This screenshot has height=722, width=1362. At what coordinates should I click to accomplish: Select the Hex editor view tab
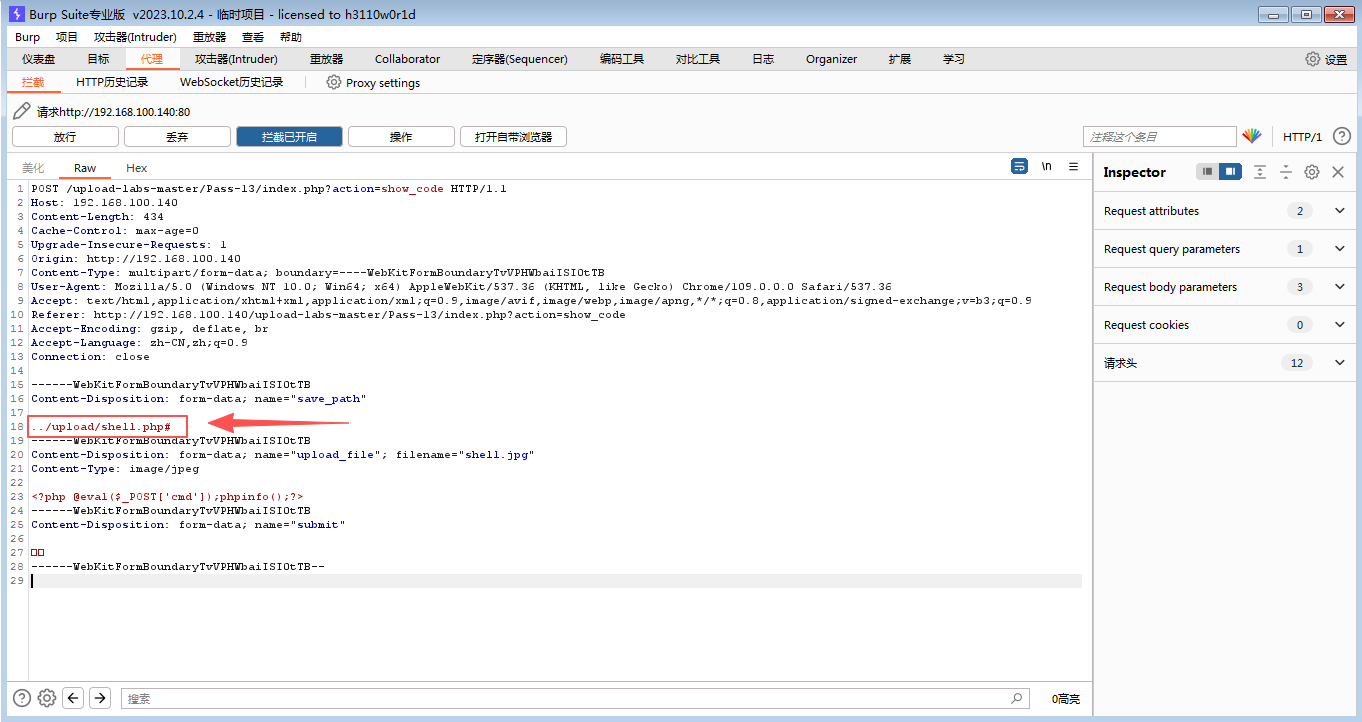click(x=137, y=168)
